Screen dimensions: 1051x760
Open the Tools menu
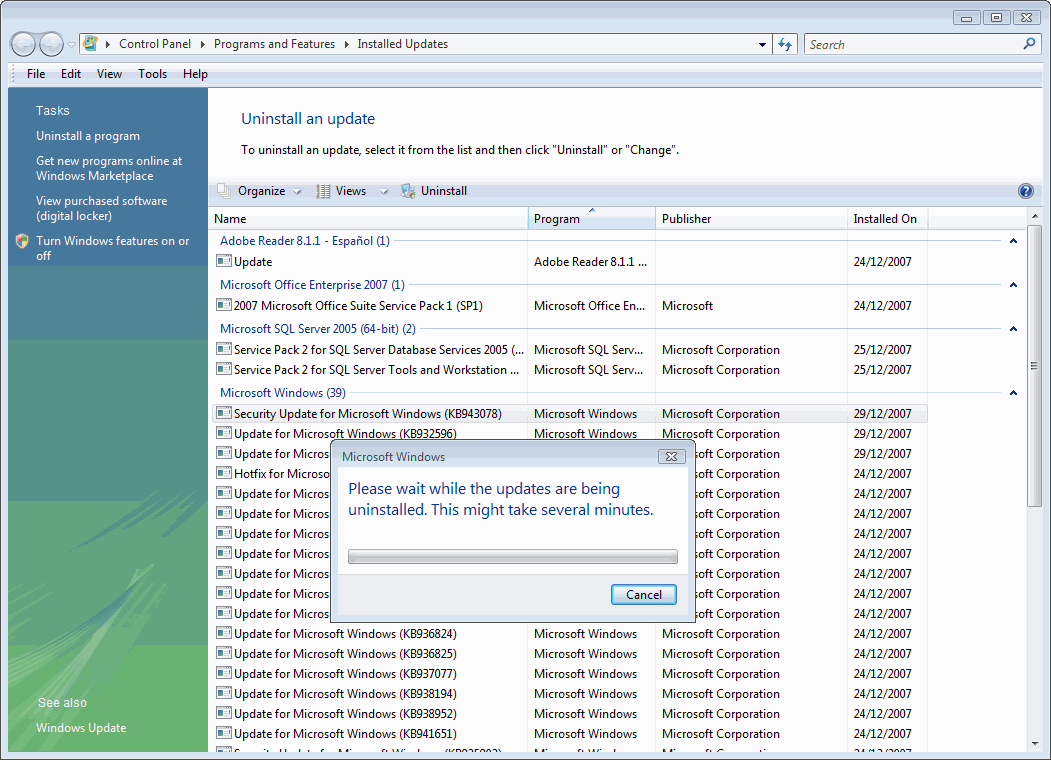pyautogui.click(x=153, y=74)
